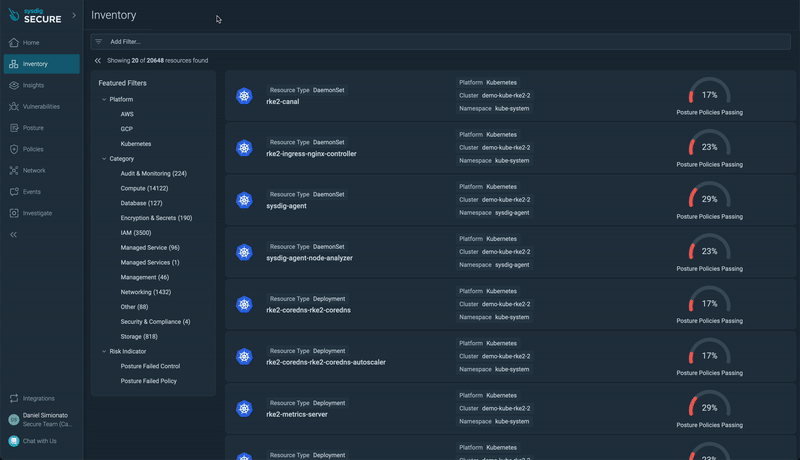Collapse the sidebar using the double-chevron icon
The width and height of the screenshot is (800, 460).
pyautogui.click(x=14, y=235)
